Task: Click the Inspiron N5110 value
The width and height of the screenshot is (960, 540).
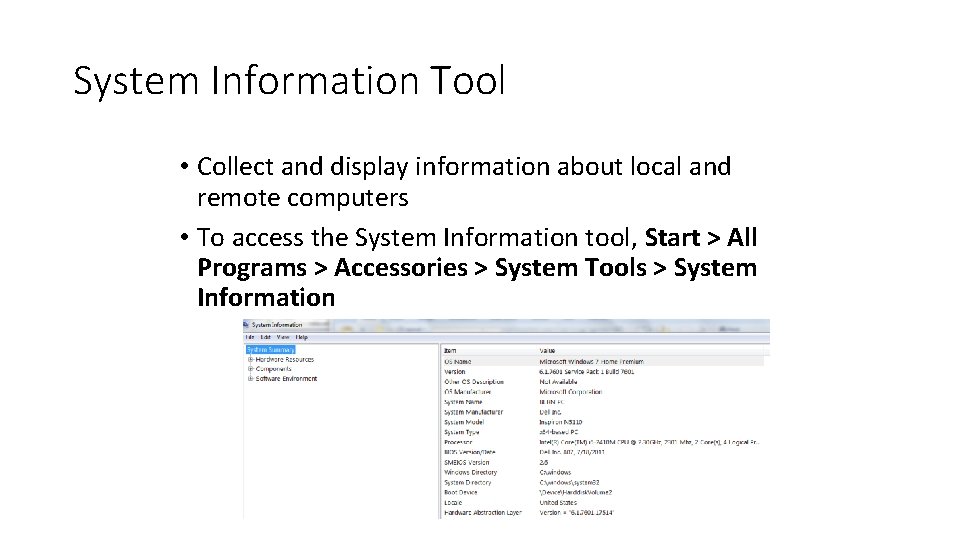Action: point(561,422)
